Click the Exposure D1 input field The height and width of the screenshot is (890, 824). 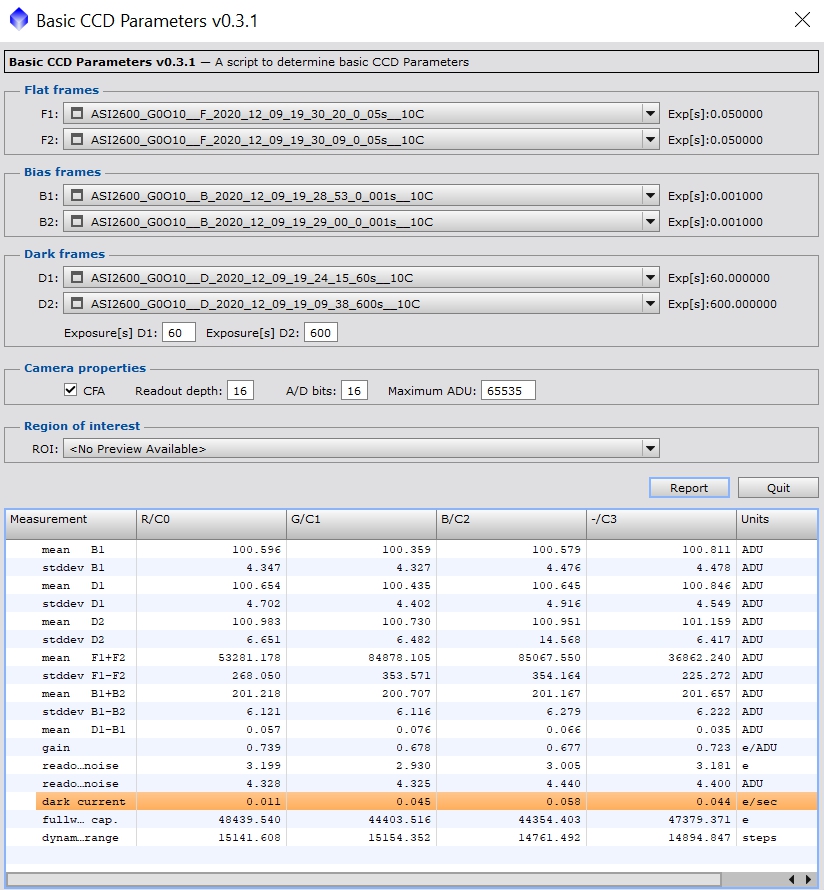coord(178,333)
